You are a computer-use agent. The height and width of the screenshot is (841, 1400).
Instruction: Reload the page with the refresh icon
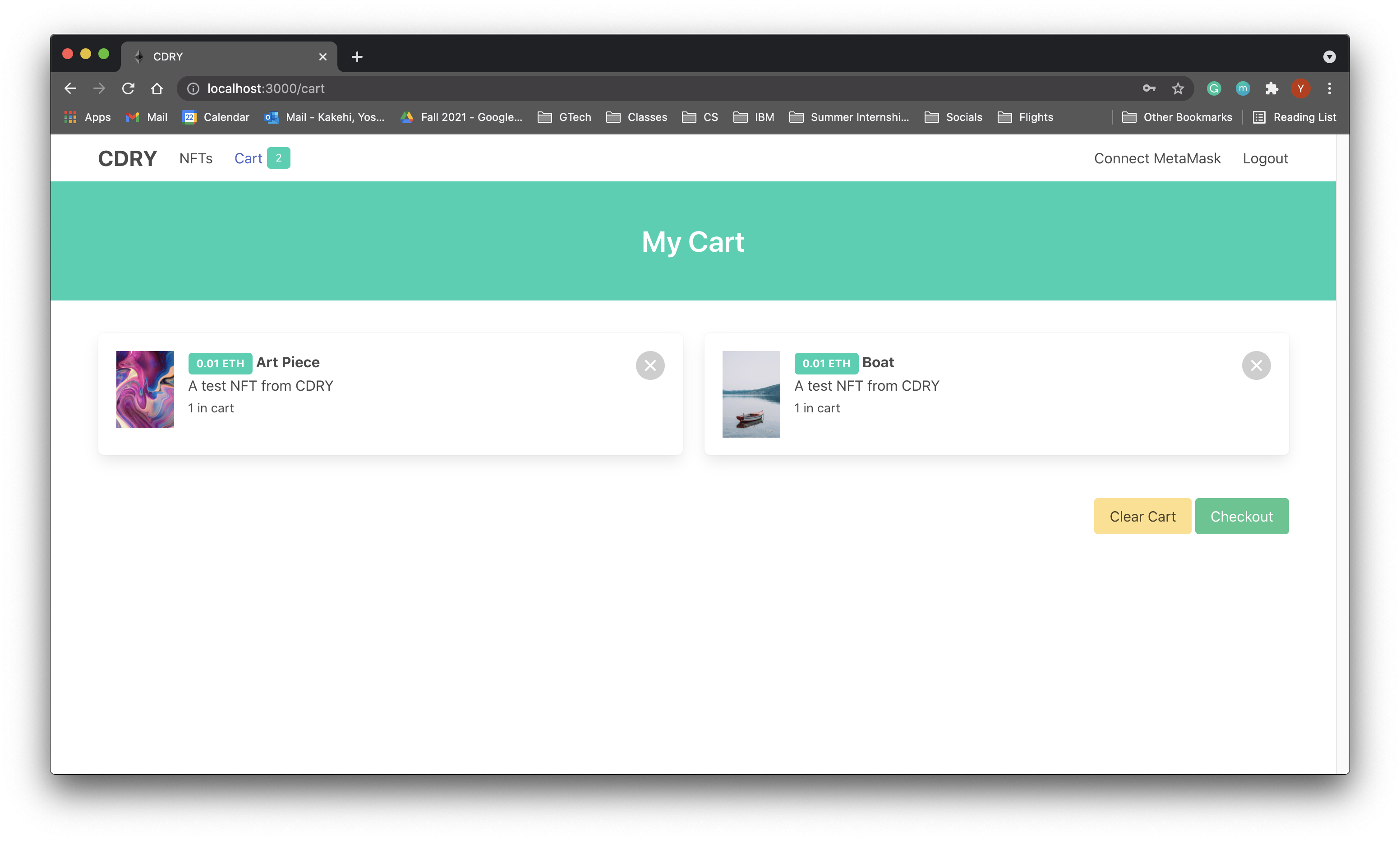[x=129, y=88]
